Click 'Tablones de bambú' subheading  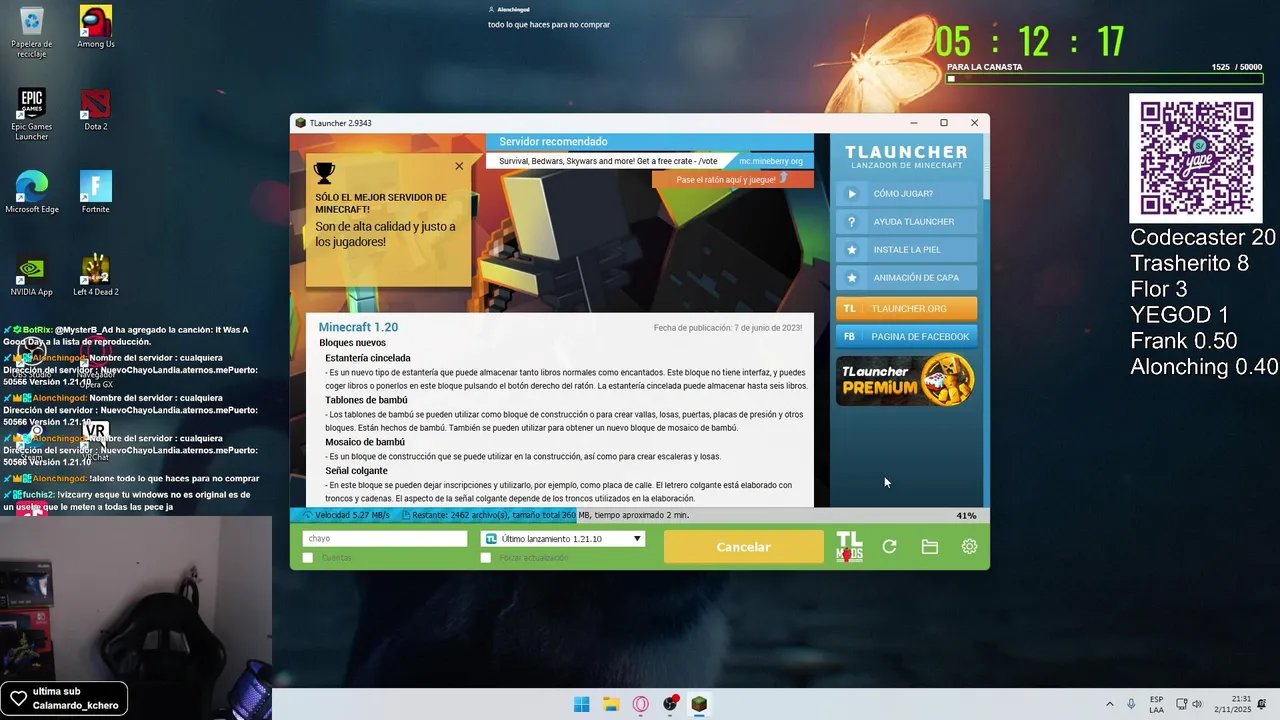tap(366, 400)
